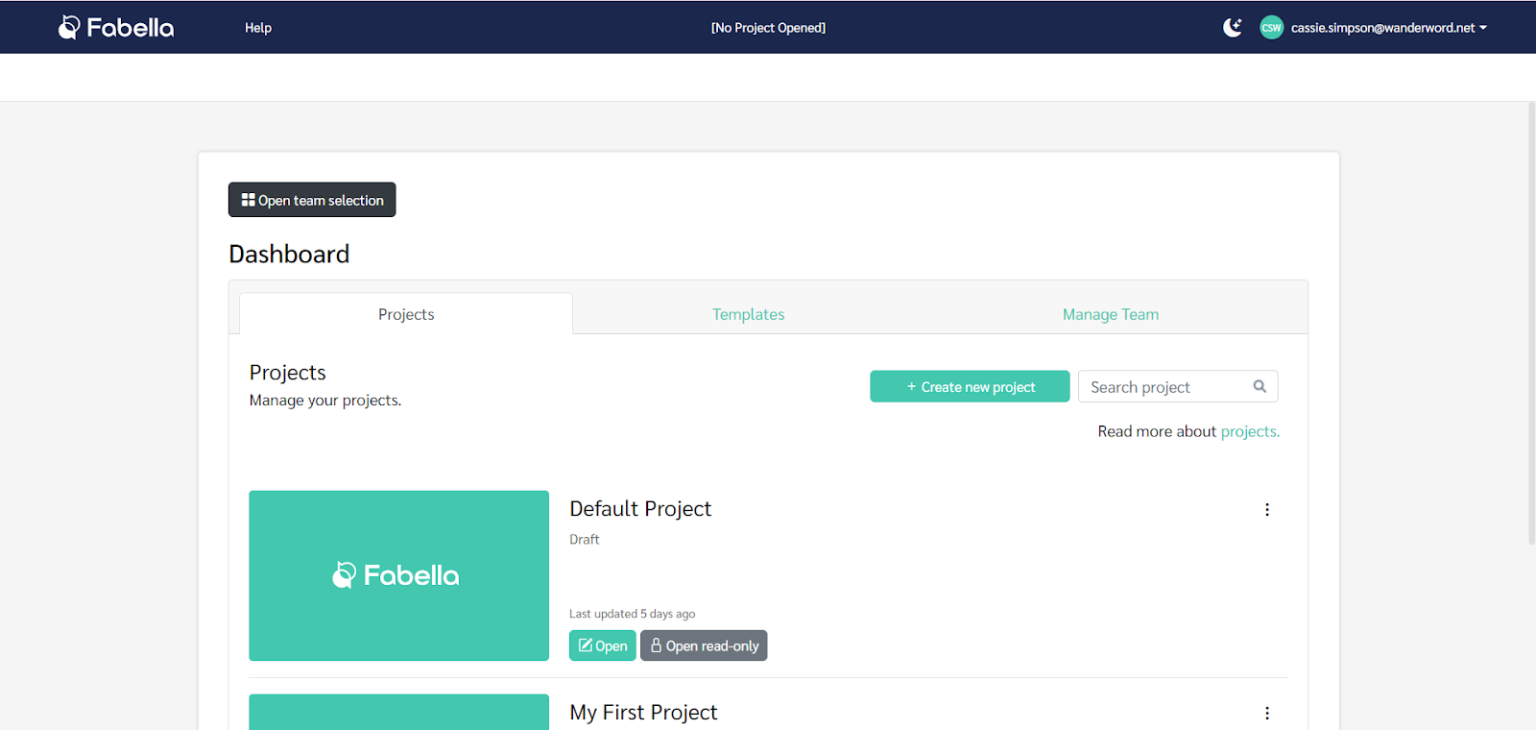The height and width of the screenshot is (730, 1536).
Task: Open the Help menu
Action: tap(258, 27)
